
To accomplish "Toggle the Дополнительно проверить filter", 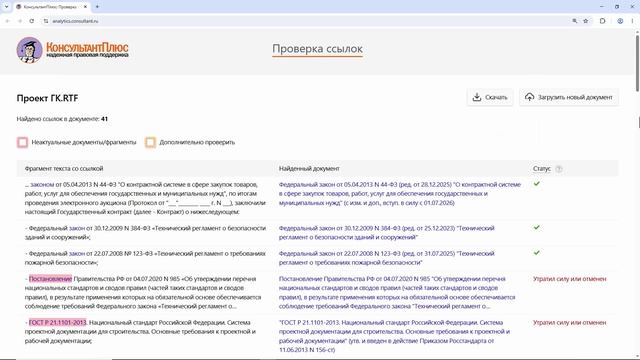I will point(150,142).
